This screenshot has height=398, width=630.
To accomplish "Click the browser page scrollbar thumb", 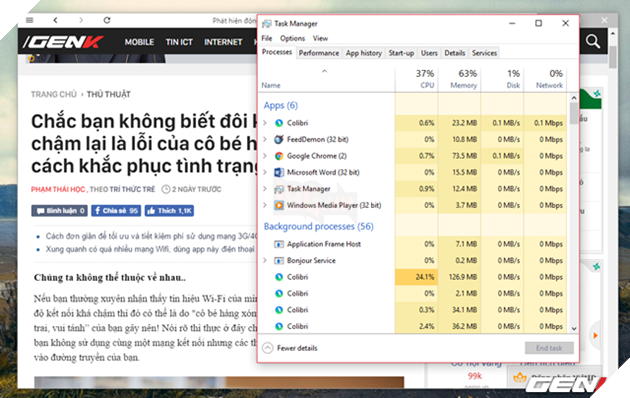I will (x=613, y=57).
